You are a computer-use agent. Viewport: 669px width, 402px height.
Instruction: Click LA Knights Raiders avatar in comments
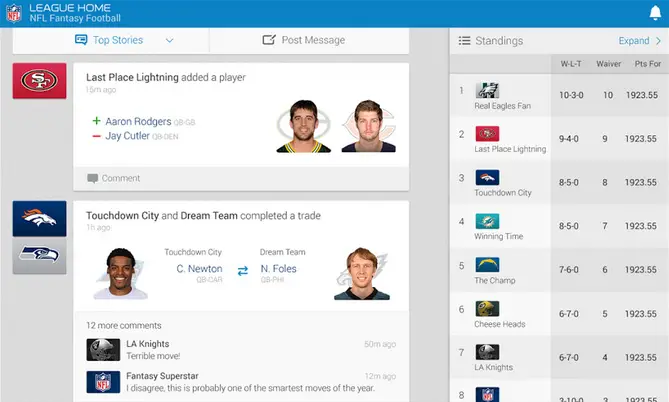[103, 350]
